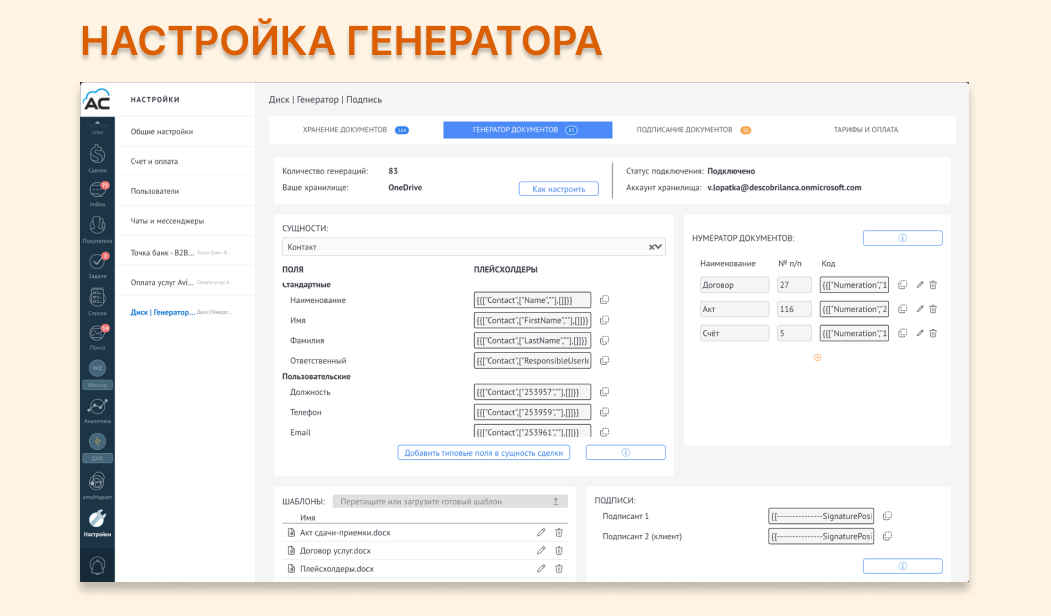Image resolution: width=1051 pixels, height=616 pixels.
Task: Click the Email placeholder code field
Action: [532, 431]
